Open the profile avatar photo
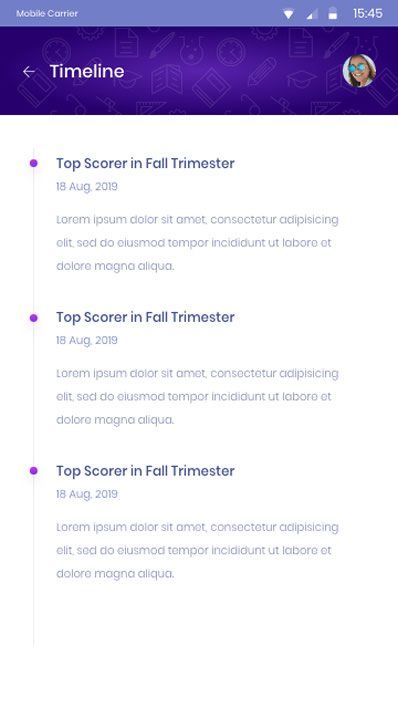This screenshot has height=708, width=398. pos(359,71)
